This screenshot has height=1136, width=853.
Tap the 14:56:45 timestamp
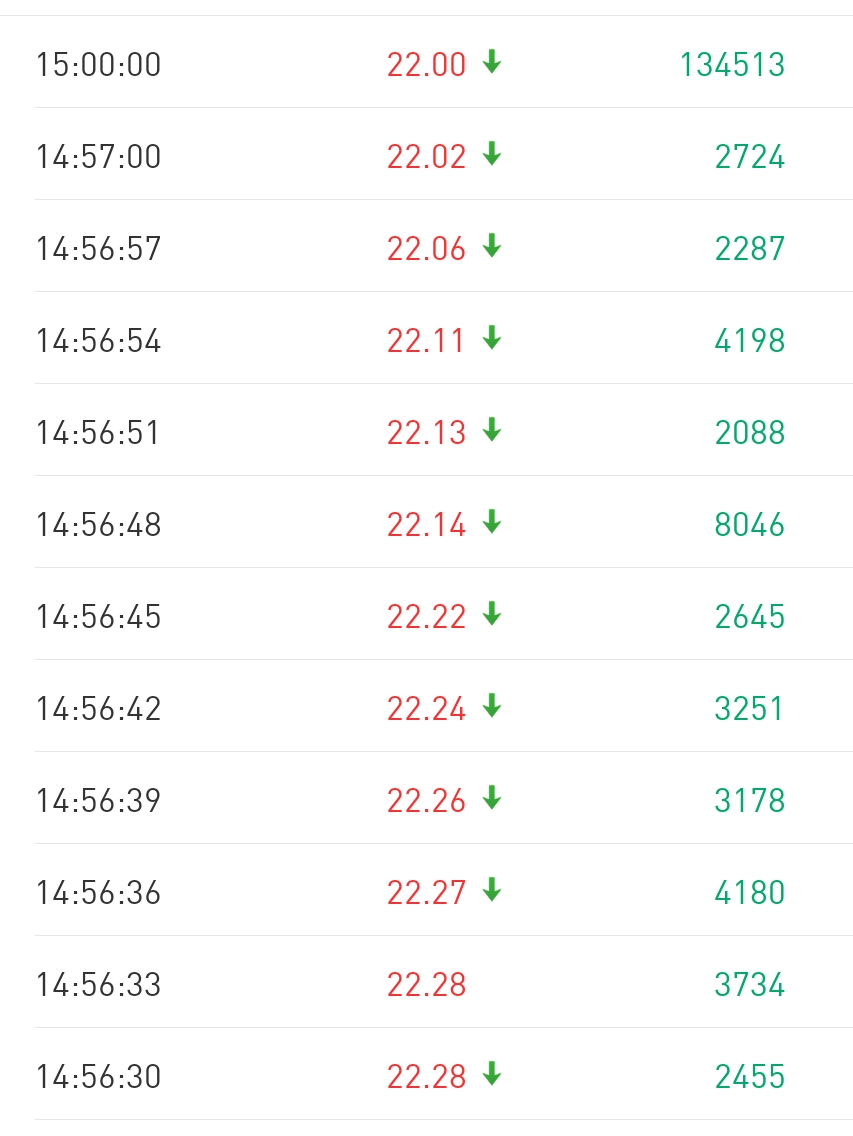98,617
